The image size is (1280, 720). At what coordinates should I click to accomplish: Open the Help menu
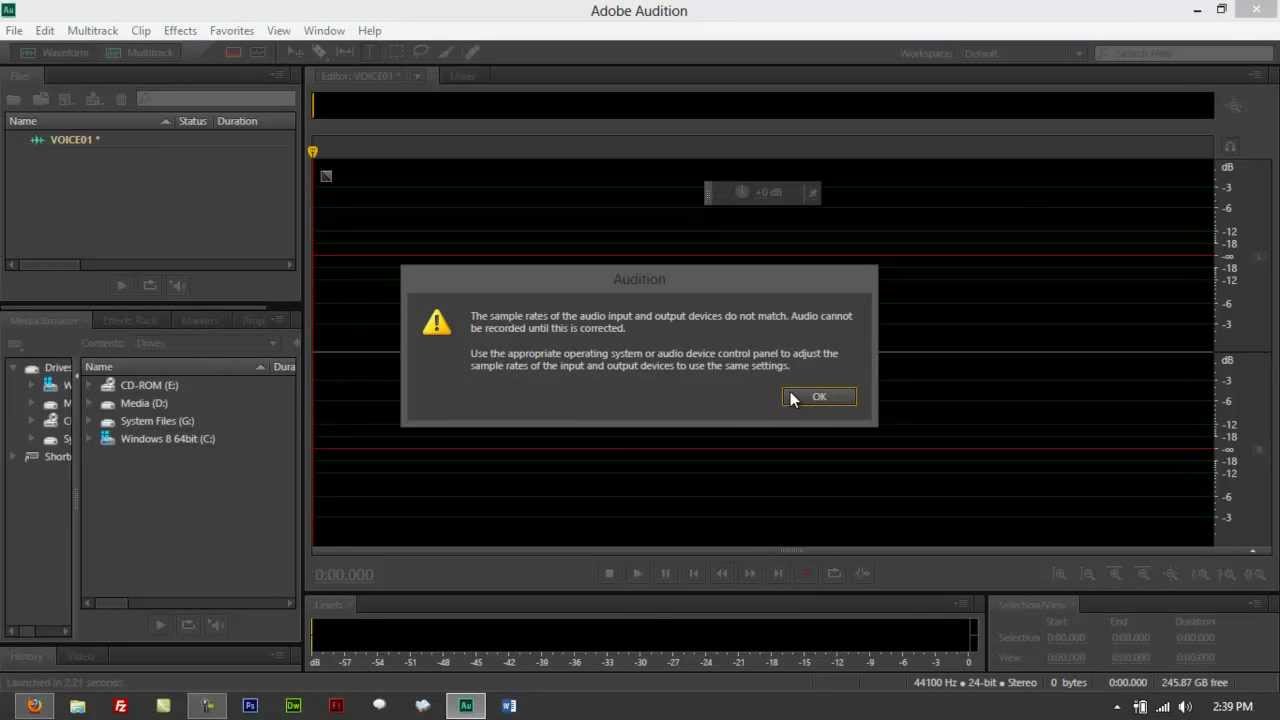[x=370, y=31]
